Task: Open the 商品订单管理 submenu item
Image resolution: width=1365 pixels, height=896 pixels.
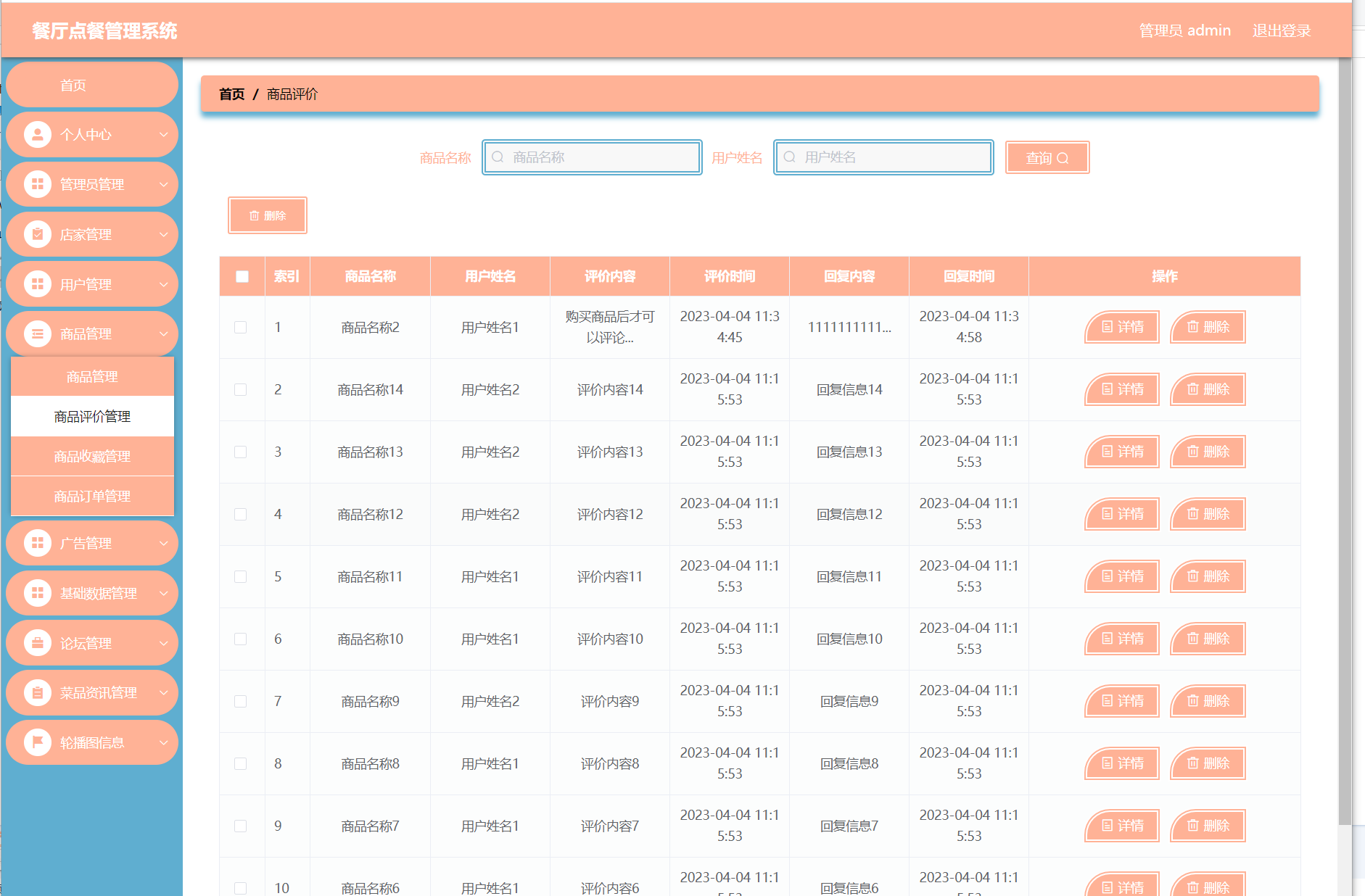Action: 92,497
